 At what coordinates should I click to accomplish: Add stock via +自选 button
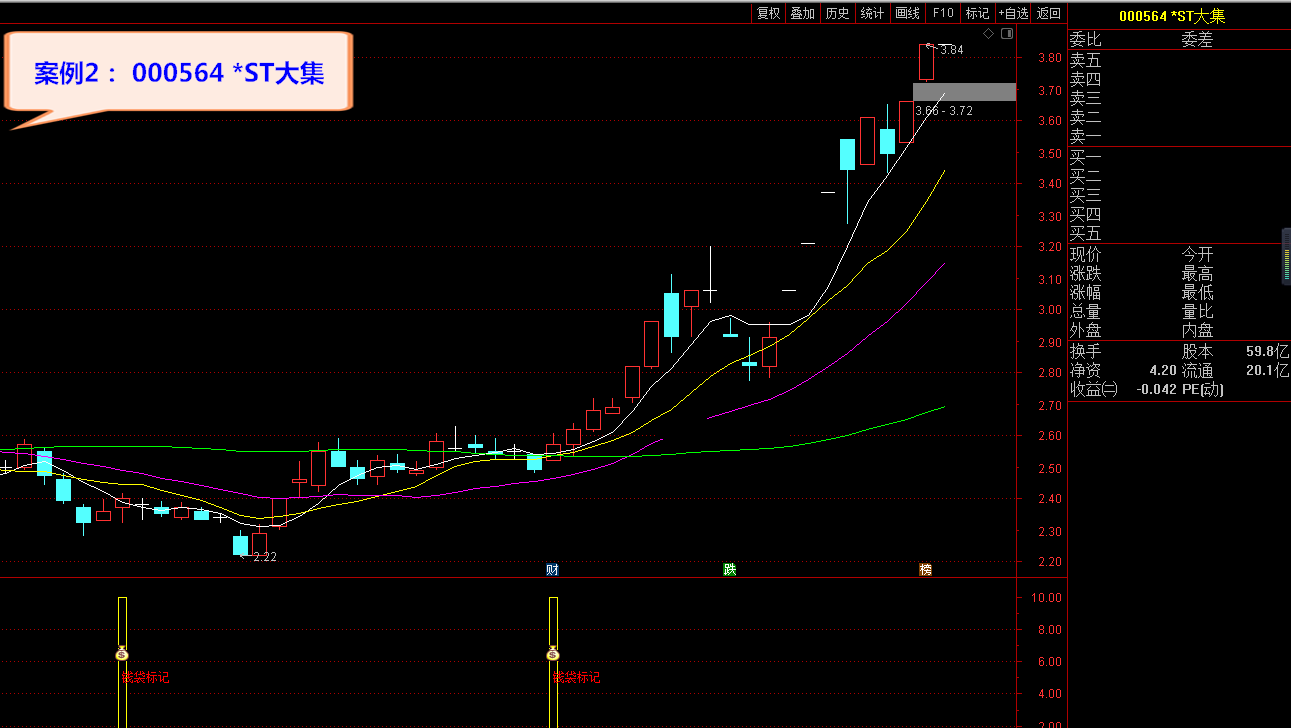coord(1013,13)
